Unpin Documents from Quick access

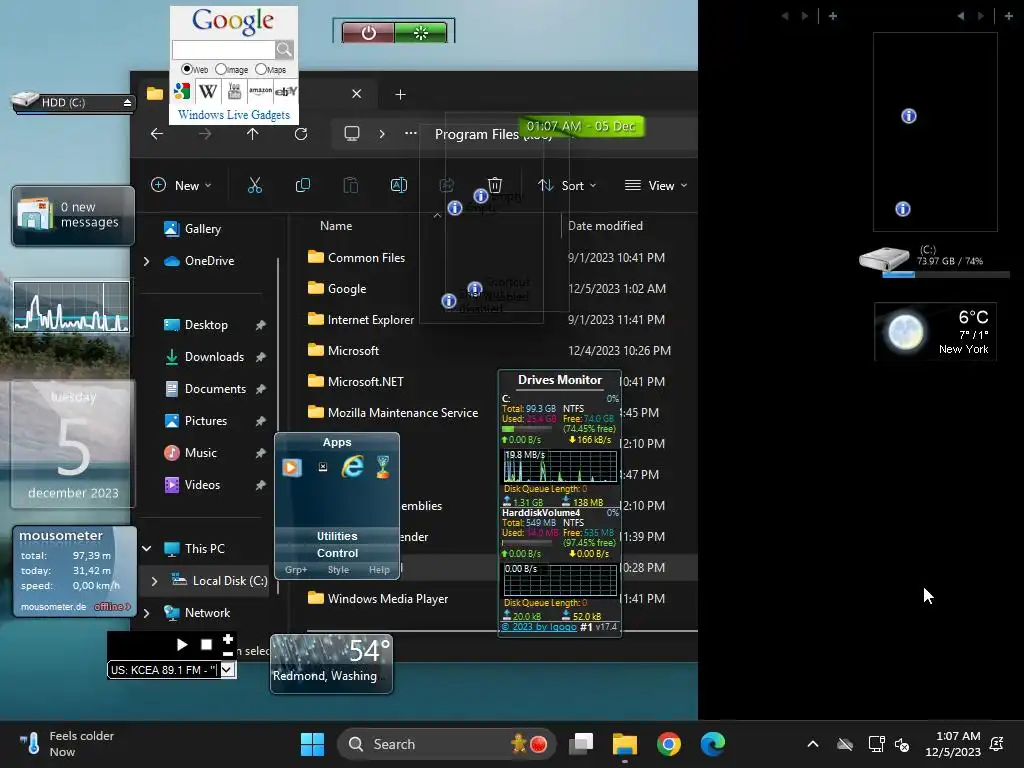261,389
